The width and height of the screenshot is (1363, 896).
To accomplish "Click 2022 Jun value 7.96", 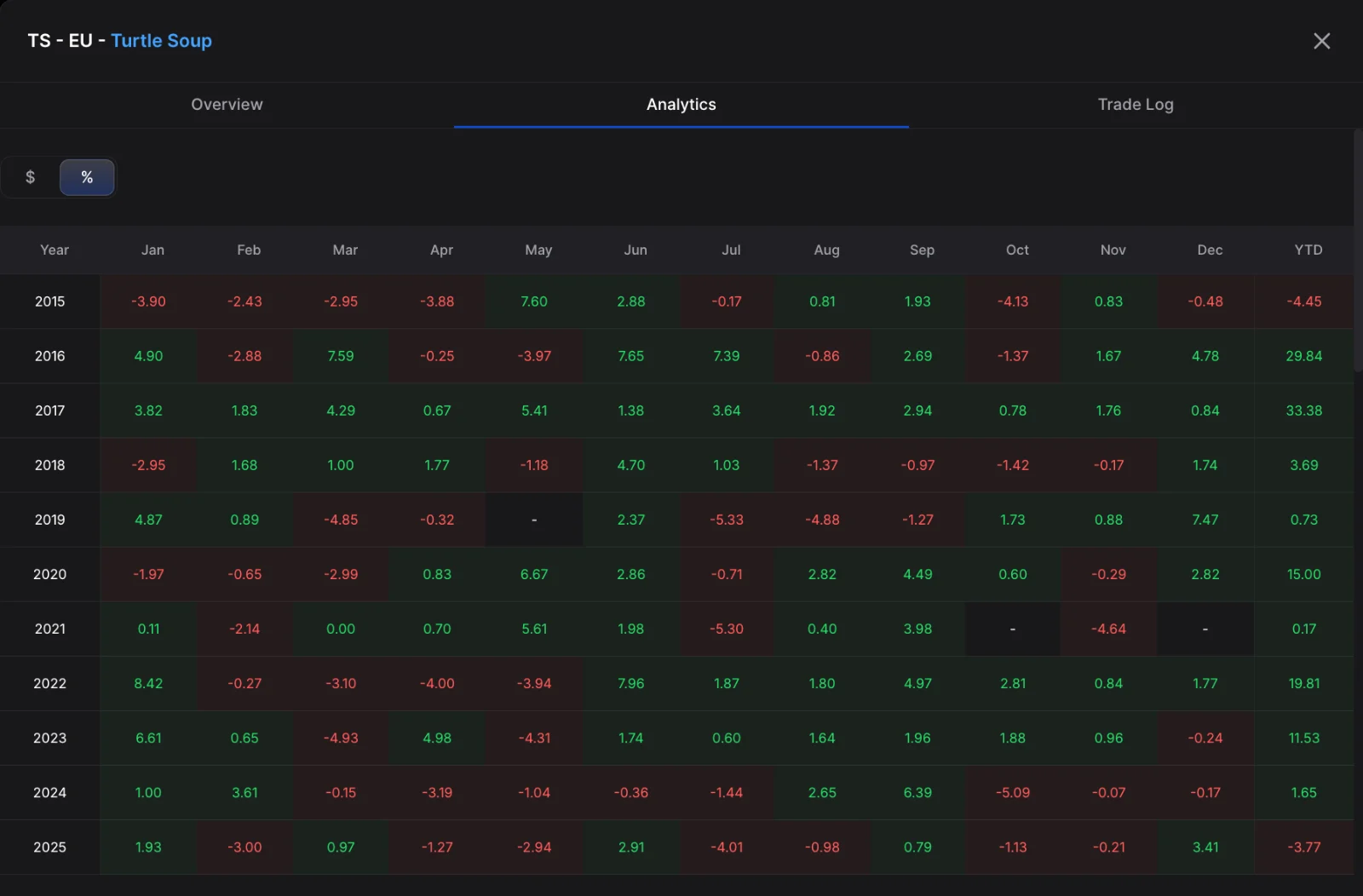I will 631,683.
